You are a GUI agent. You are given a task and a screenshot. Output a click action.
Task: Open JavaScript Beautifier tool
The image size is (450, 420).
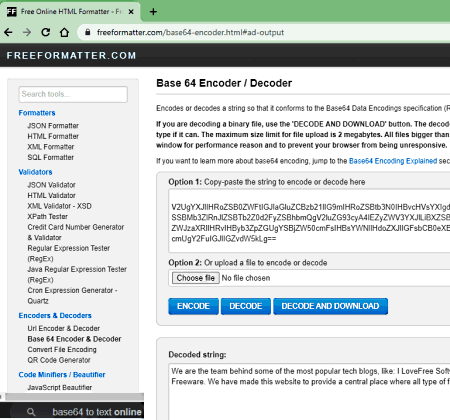tap(60, 388)
